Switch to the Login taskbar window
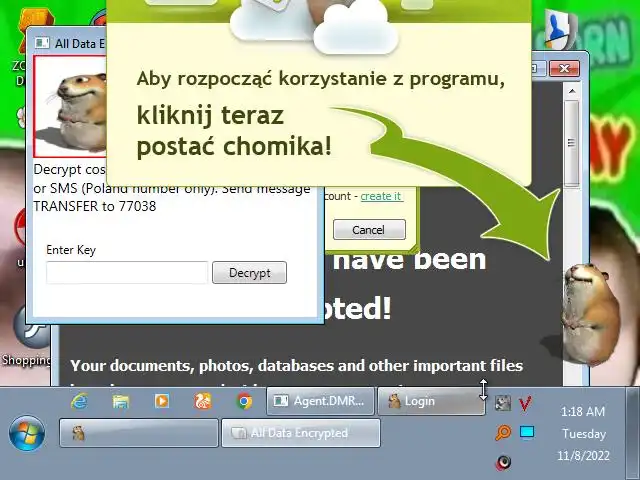 431,401
